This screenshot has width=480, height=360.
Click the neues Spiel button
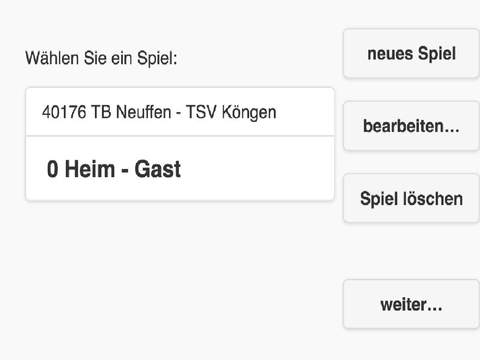pyautogui.click(x=411, y=54)
